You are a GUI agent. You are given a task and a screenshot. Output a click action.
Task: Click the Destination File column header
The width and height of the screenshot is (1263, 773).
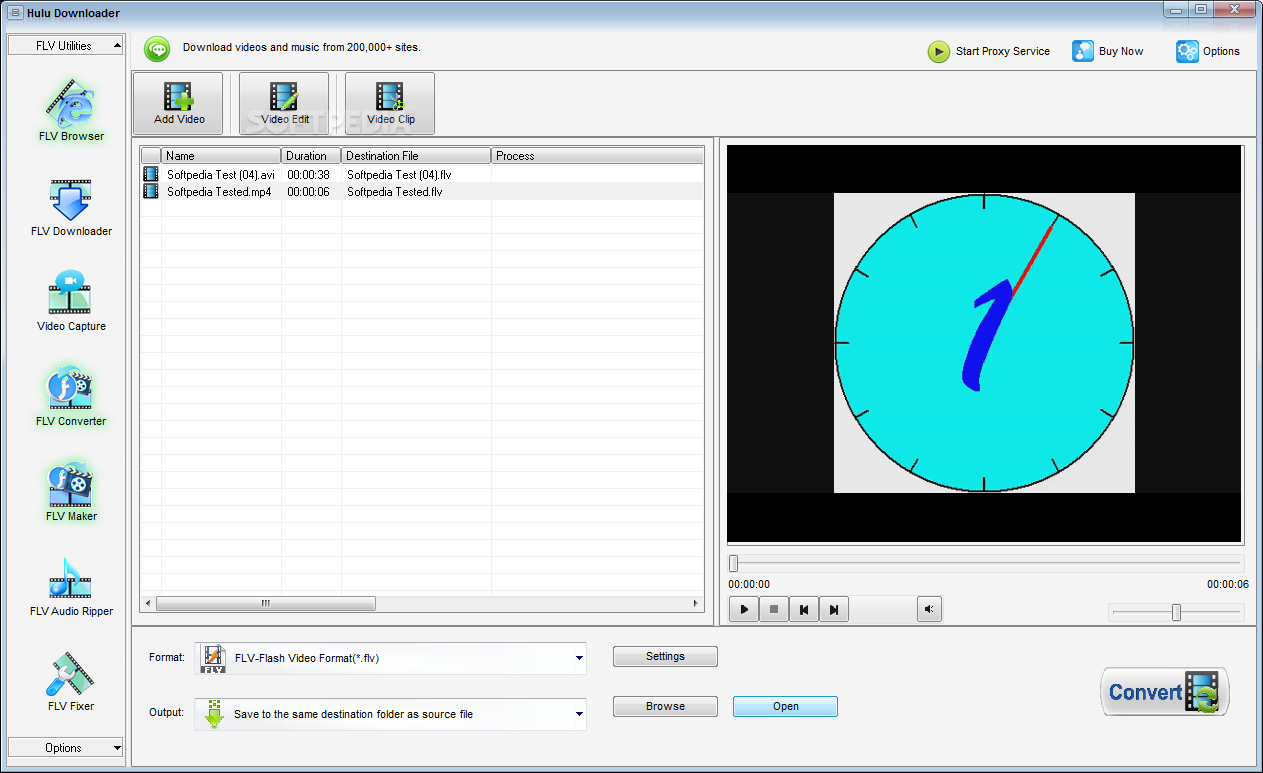(416, 155)
